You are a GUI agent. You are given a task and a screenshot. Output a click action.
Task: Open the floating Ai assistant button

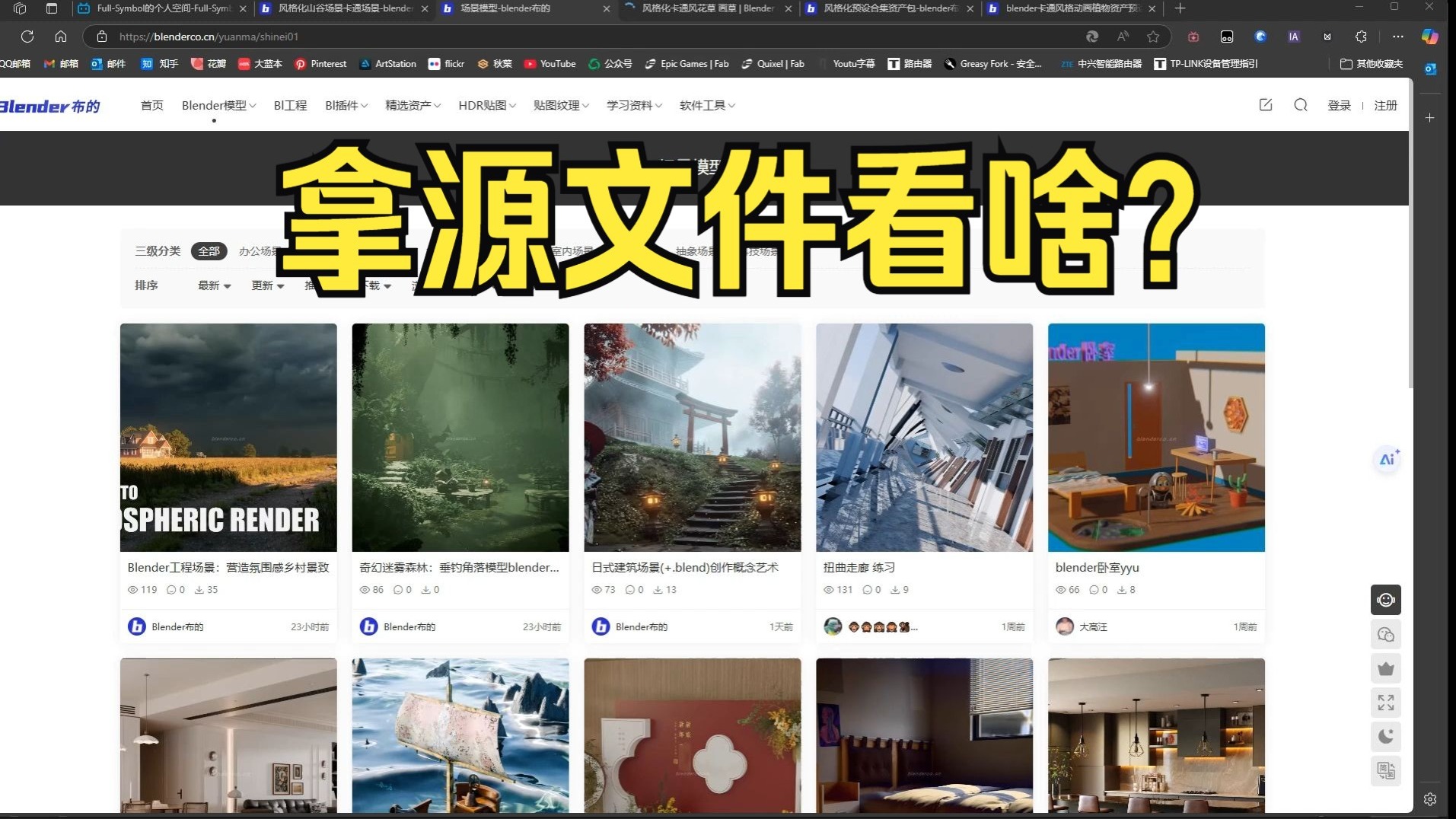point(1388,459)
